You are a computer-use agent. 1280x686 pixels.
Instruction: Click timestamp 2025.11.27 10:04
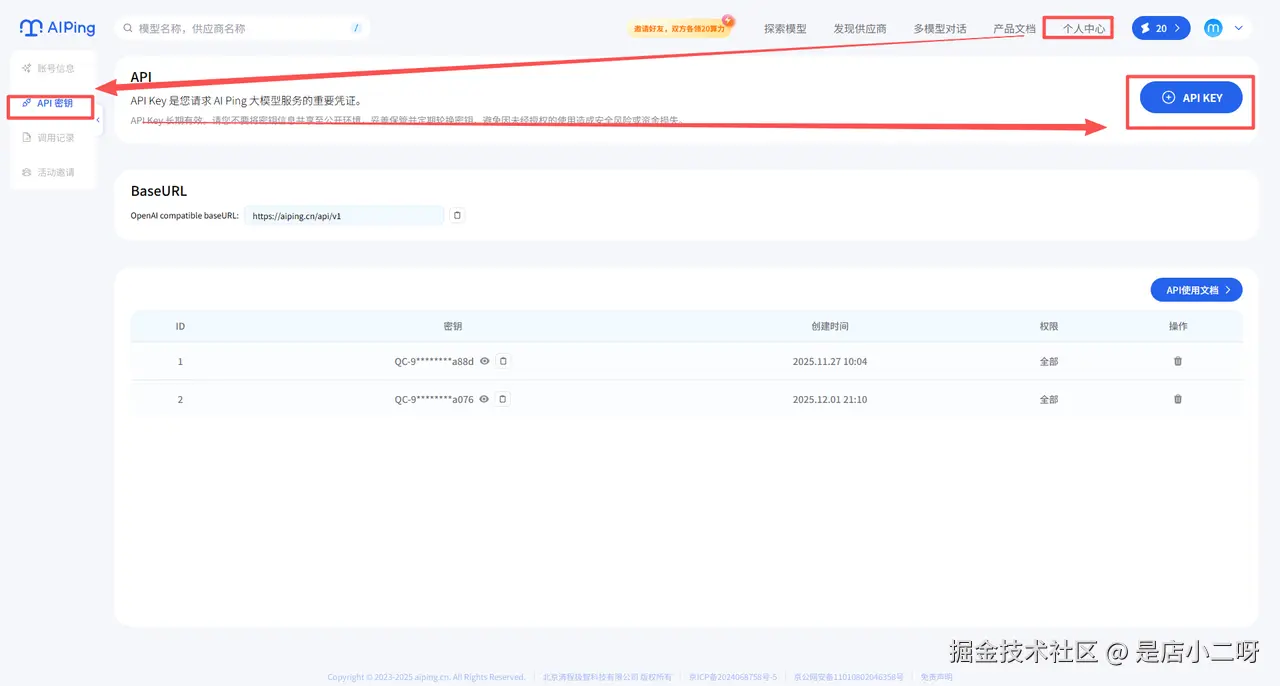coord(830,361)
